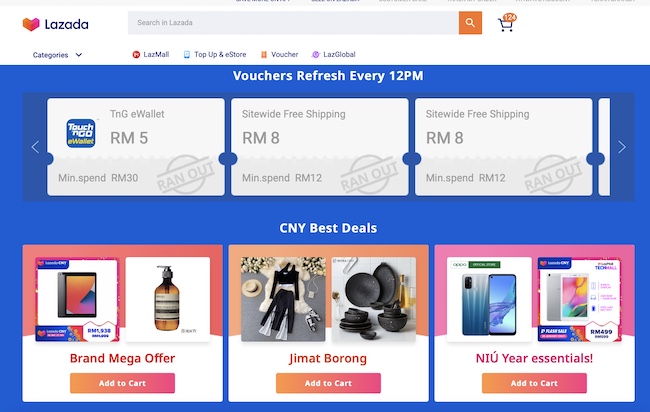
Task: Click the Touch 'n Go eWallet logo
Action: (x=81, y=133)
